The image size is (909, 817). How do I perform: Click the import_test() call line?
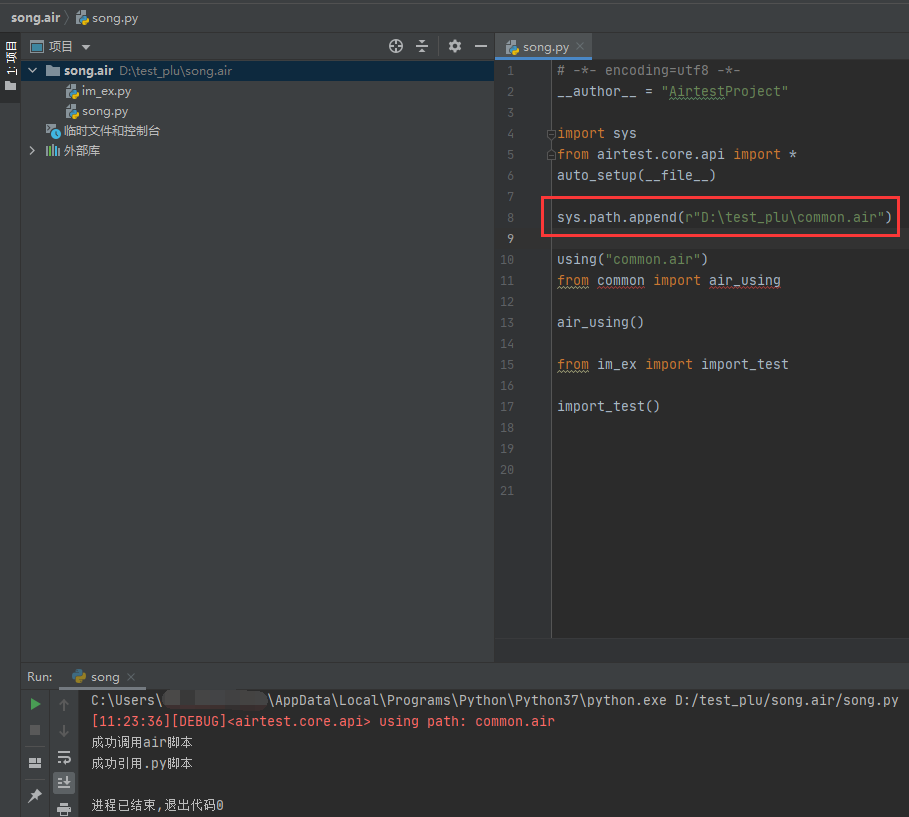pos(608,406)
